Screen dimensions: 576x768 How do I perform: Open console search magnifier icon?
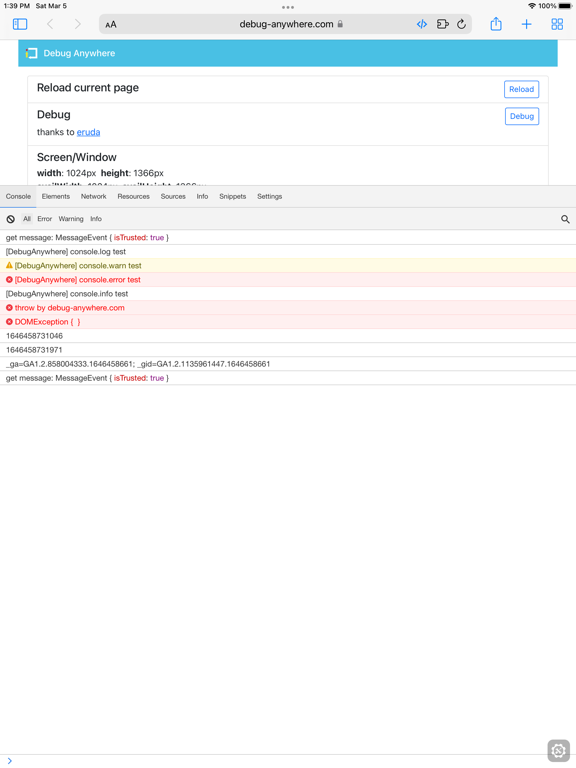click(x=565, y=219)
